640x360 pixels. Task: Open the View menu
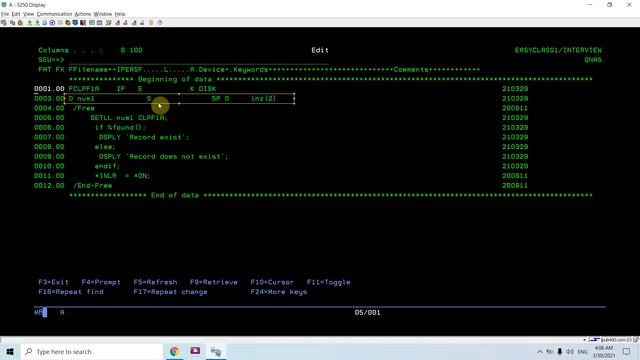click(29, 14)
